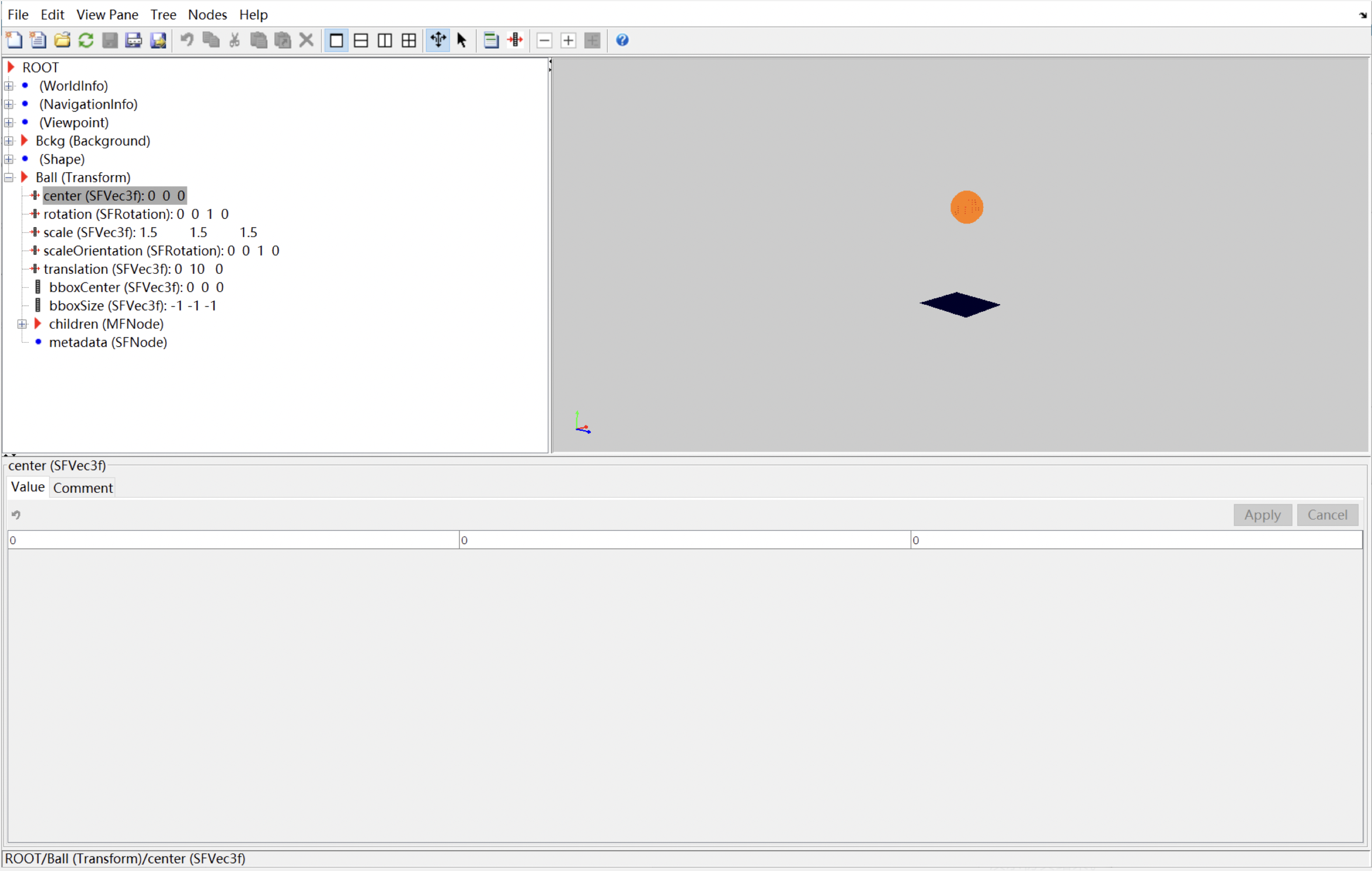Image resolution: width=1372 pixels, height=871 pixels.
Task: Click the plus expand toolbar icon
Action: (568, 40)
